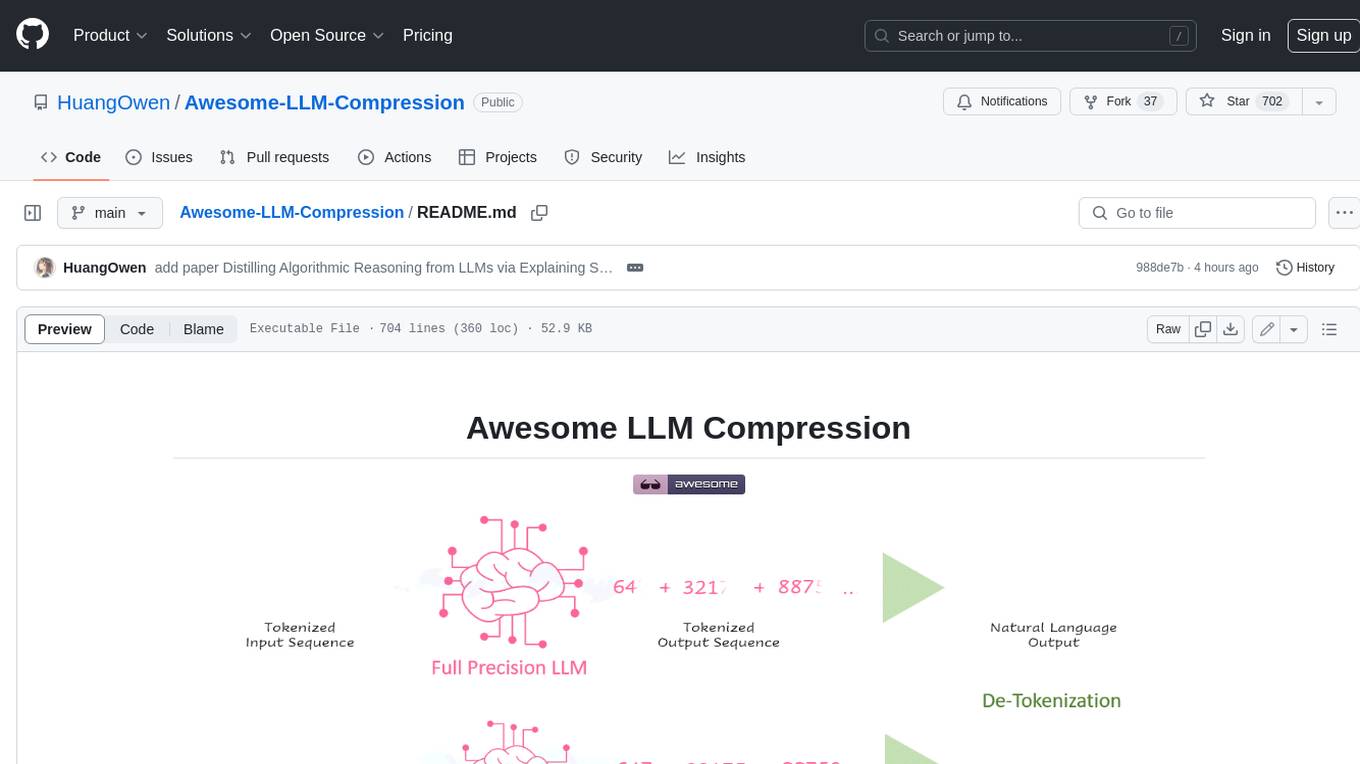
Task: Switch to the Pull requests tab
Action: (274, 157)
